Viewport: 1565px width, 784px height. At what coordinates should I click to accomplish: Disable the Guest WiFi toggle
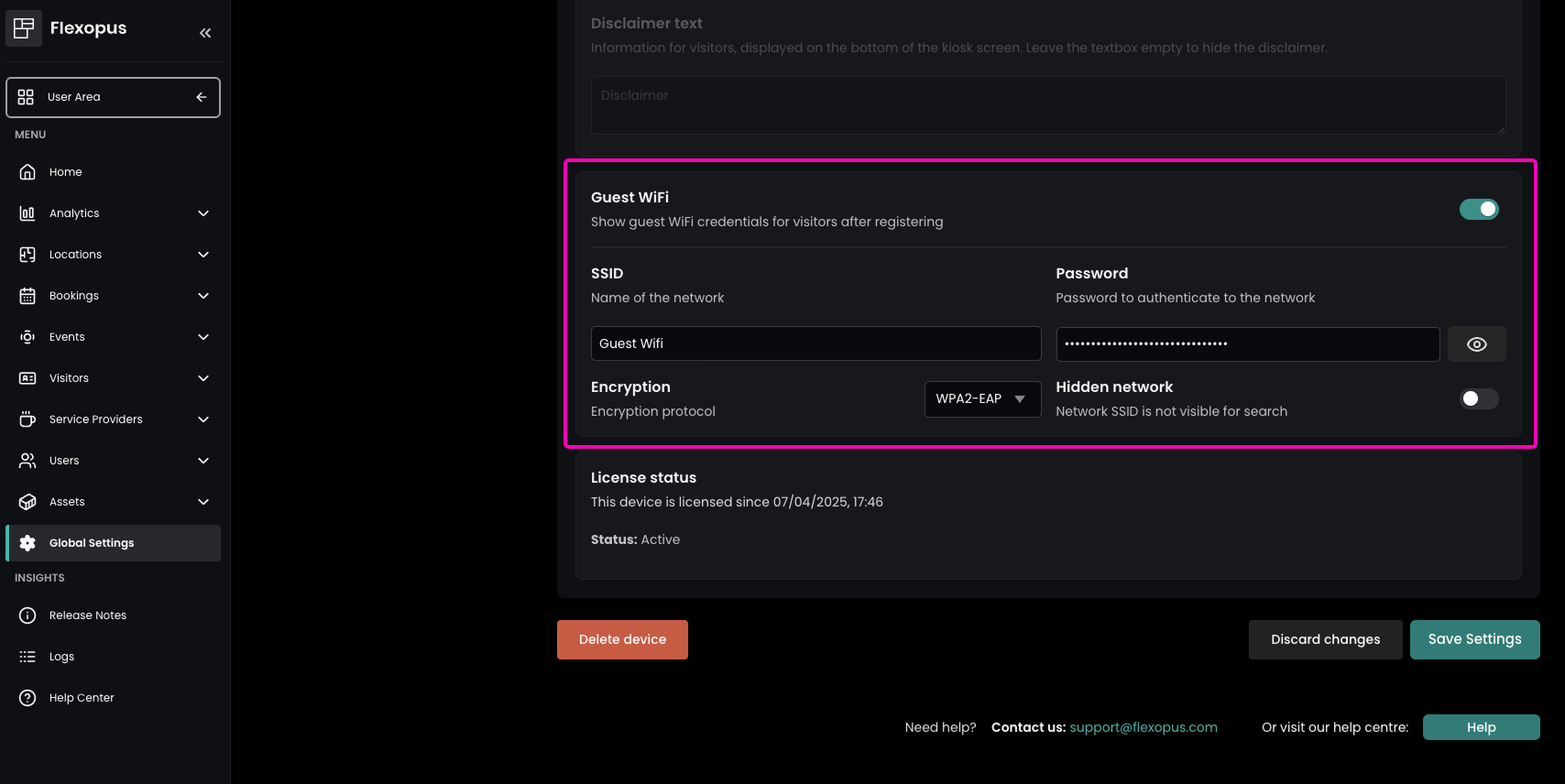(x=1478, y=210)
